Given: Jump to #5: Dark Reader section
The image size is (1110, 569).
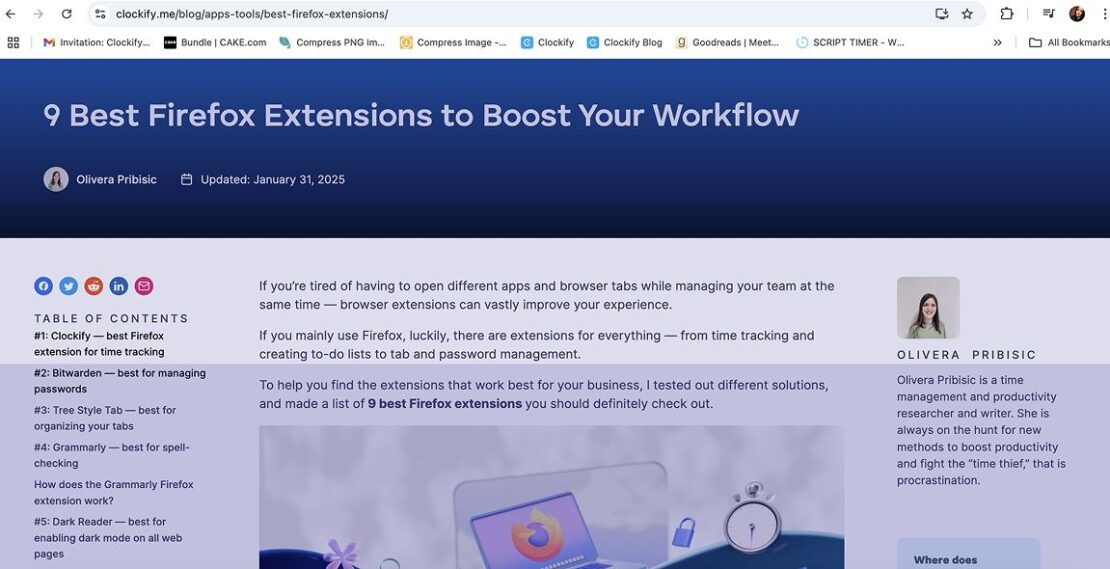Looking at the screenshot, I should coord(108,538).
